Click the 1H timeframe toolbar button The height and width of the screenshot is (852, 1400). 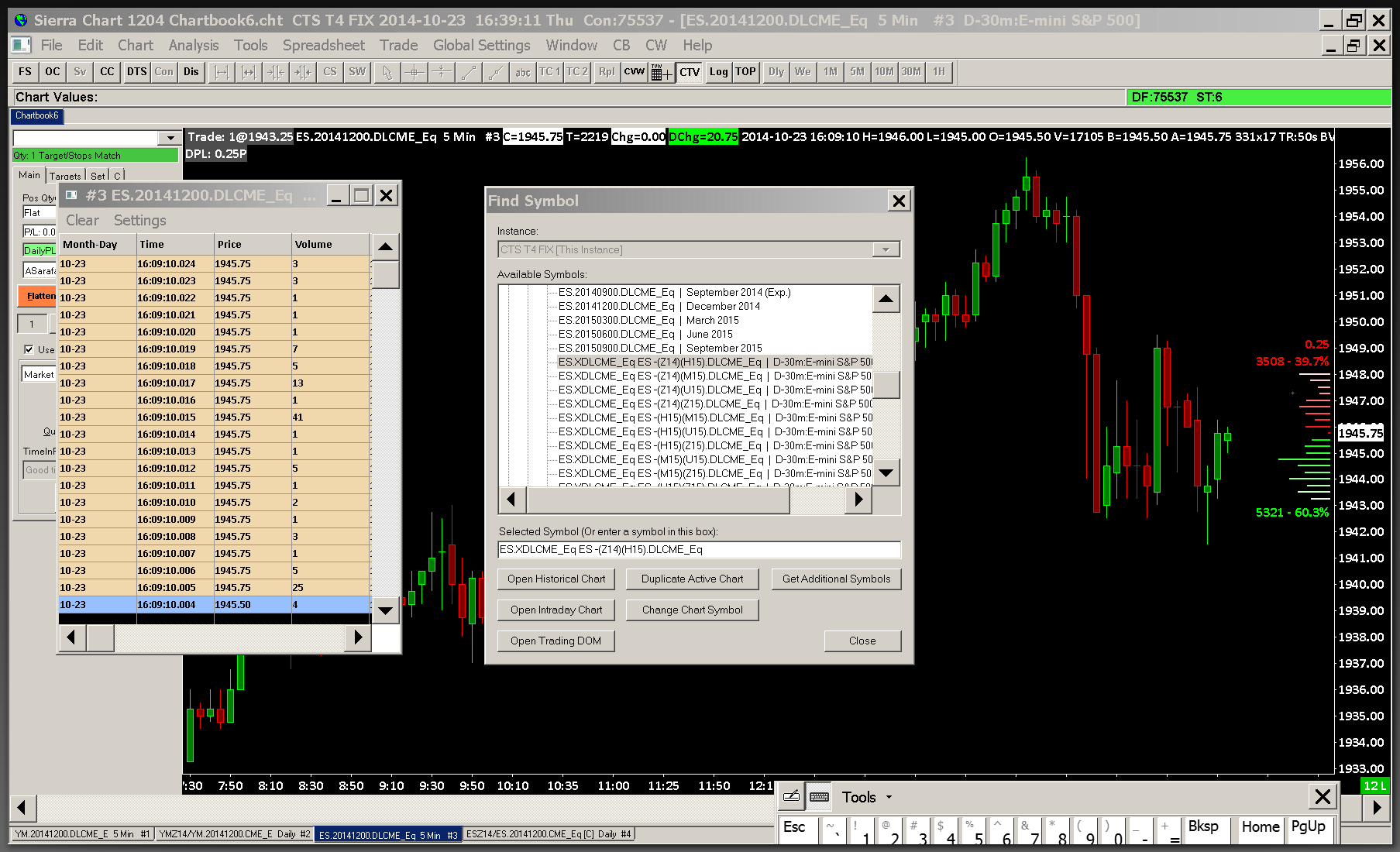point(939,72)
